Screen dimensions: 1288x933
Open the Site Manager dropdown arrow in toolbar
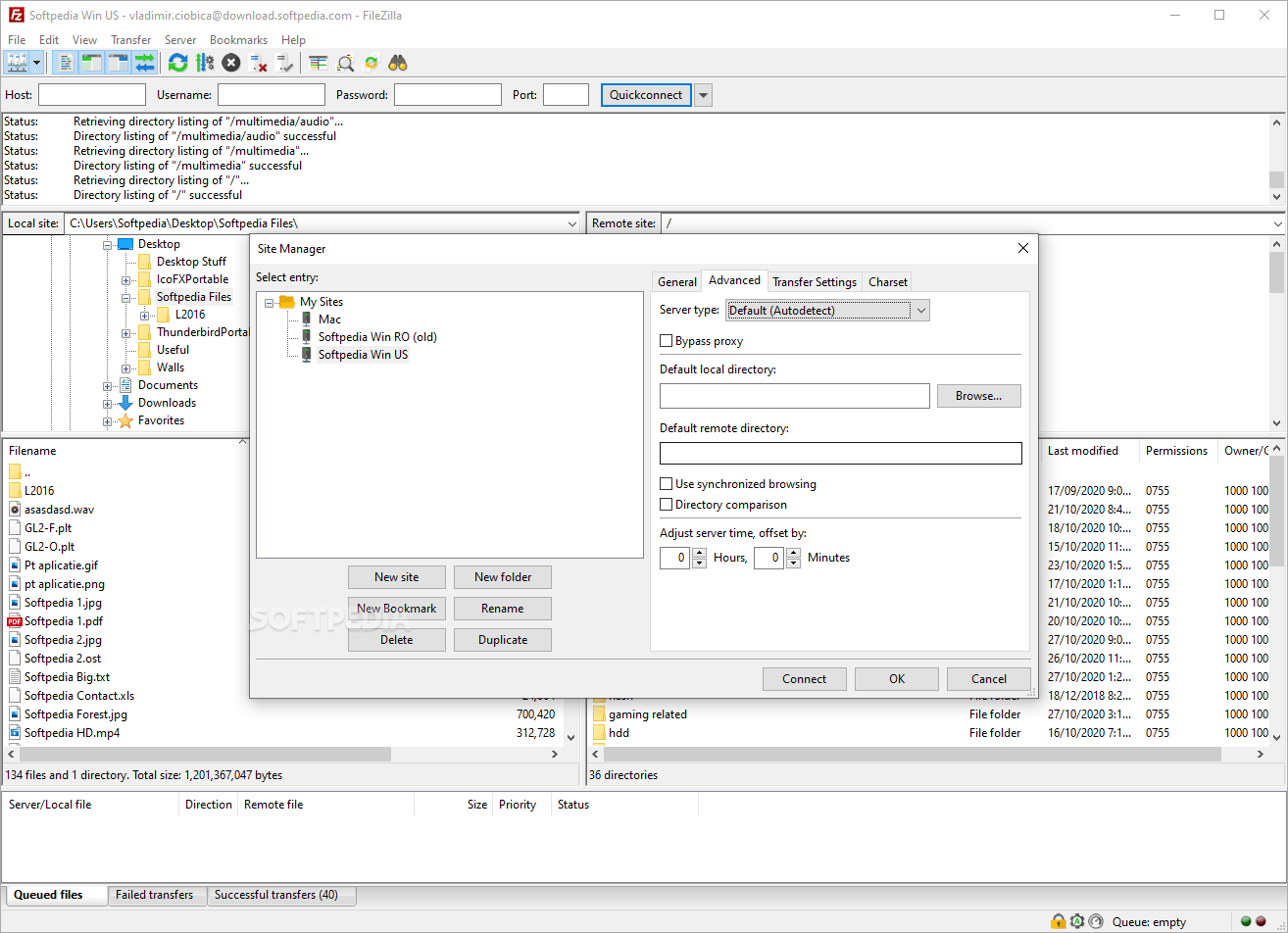coord(37,63)
